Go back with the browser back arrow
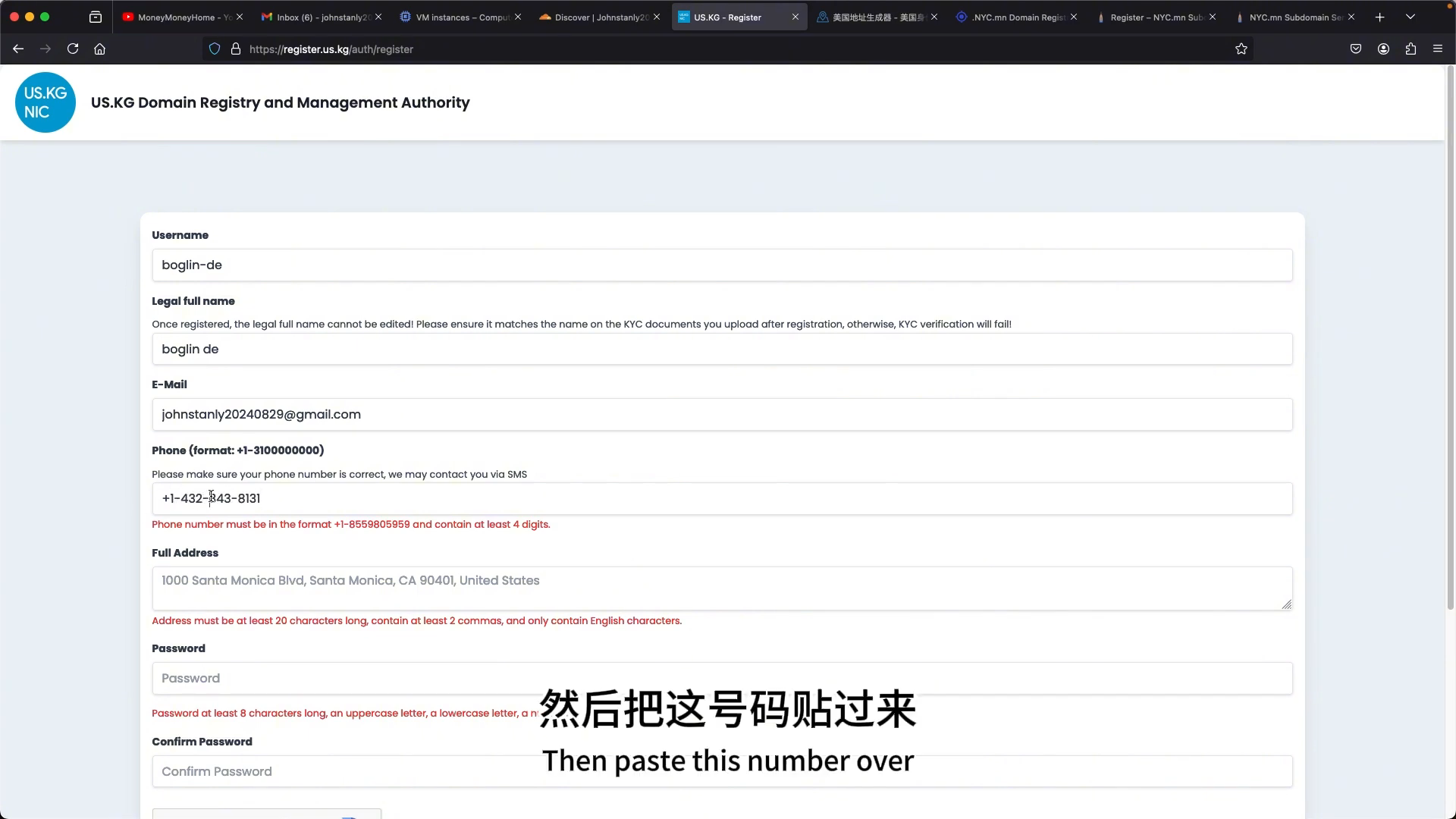This screenshot has width=1456, height=819. coord(18,49)
